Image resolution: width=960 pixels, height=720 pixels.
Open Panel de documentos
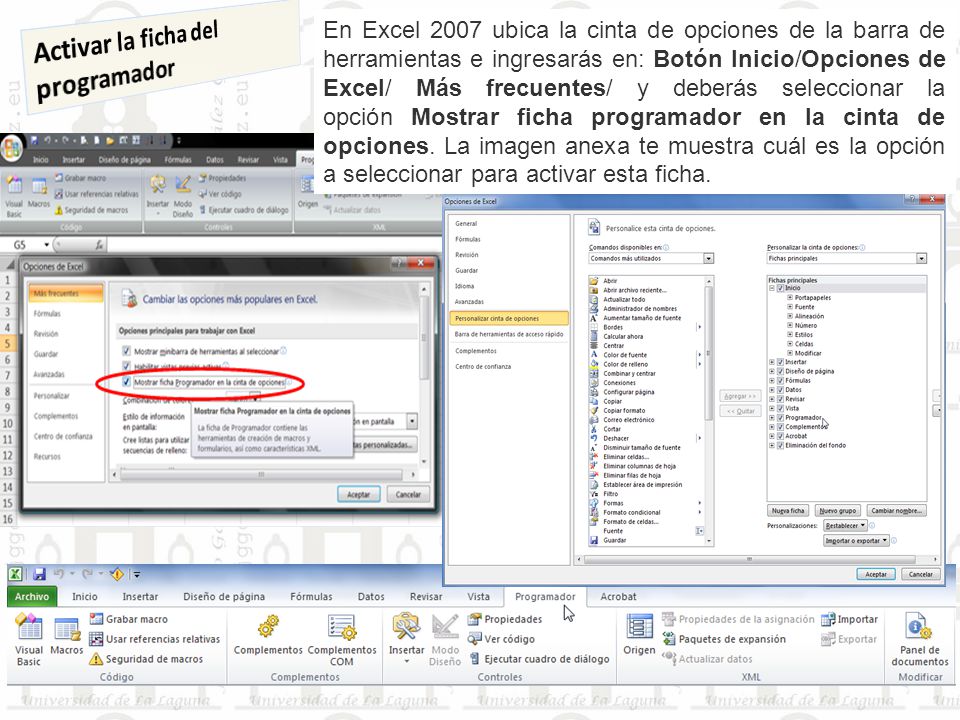tap(920, 640)
